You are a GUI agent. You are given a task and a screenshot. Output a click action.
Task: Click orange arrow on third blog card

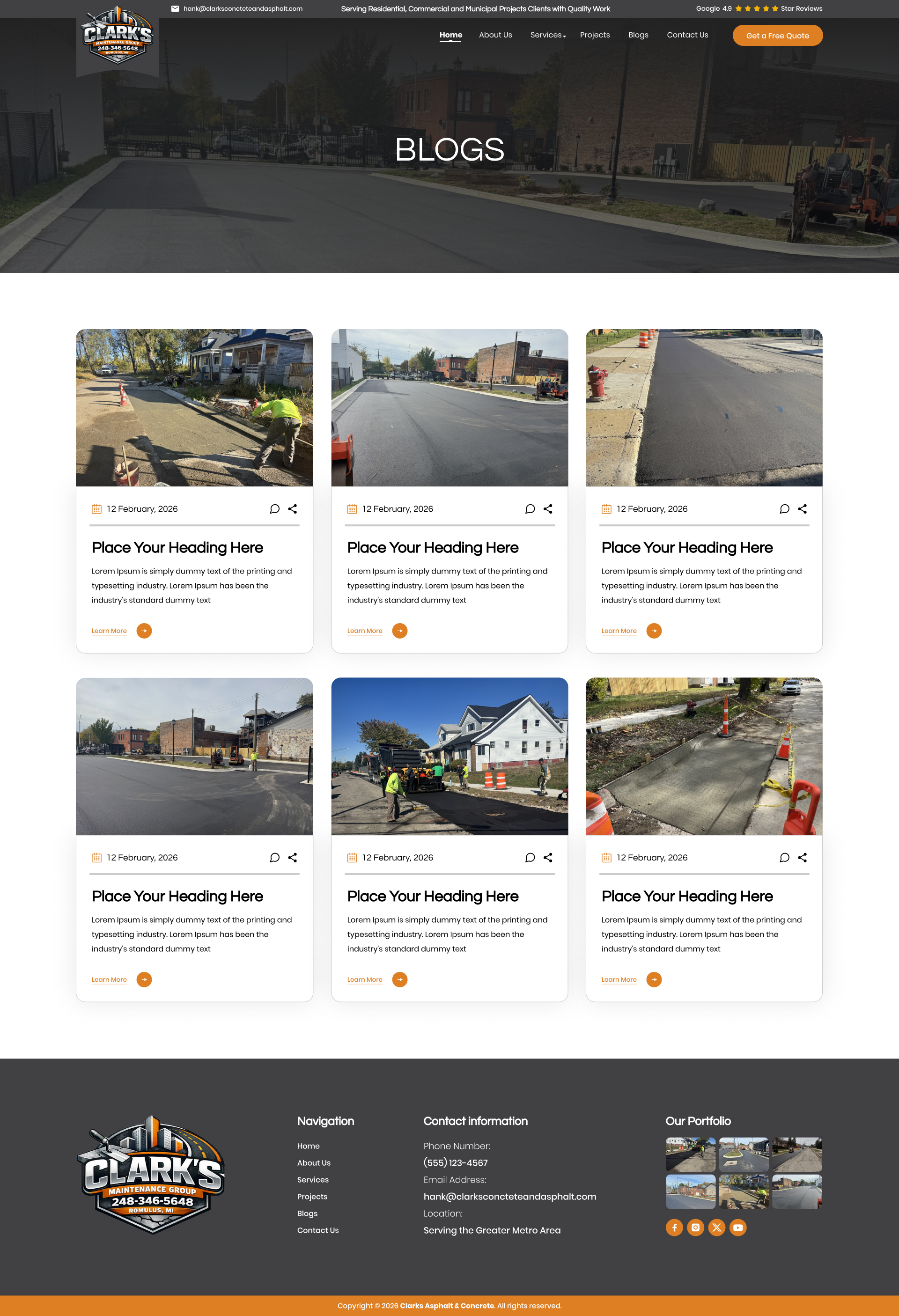click(654, 630)
